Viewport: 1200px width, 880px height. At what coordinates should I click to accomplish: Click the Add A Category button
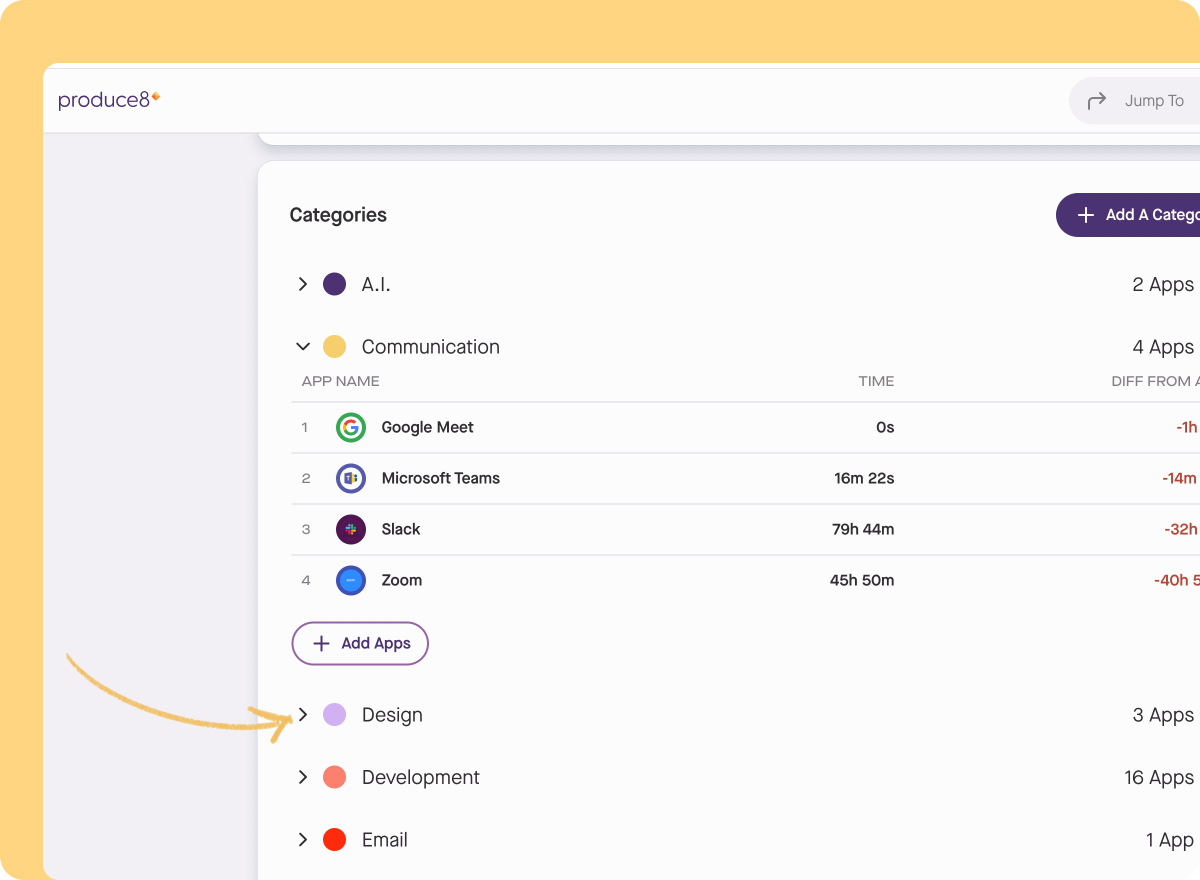click(x=1128, y=215)
